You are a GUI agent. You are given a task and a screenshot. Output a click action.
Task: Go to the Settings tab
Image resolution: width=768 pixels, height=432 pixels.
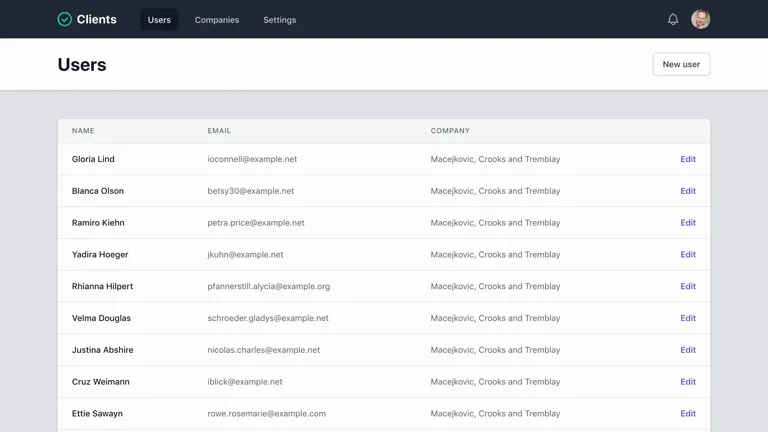(x=280, y=20)
